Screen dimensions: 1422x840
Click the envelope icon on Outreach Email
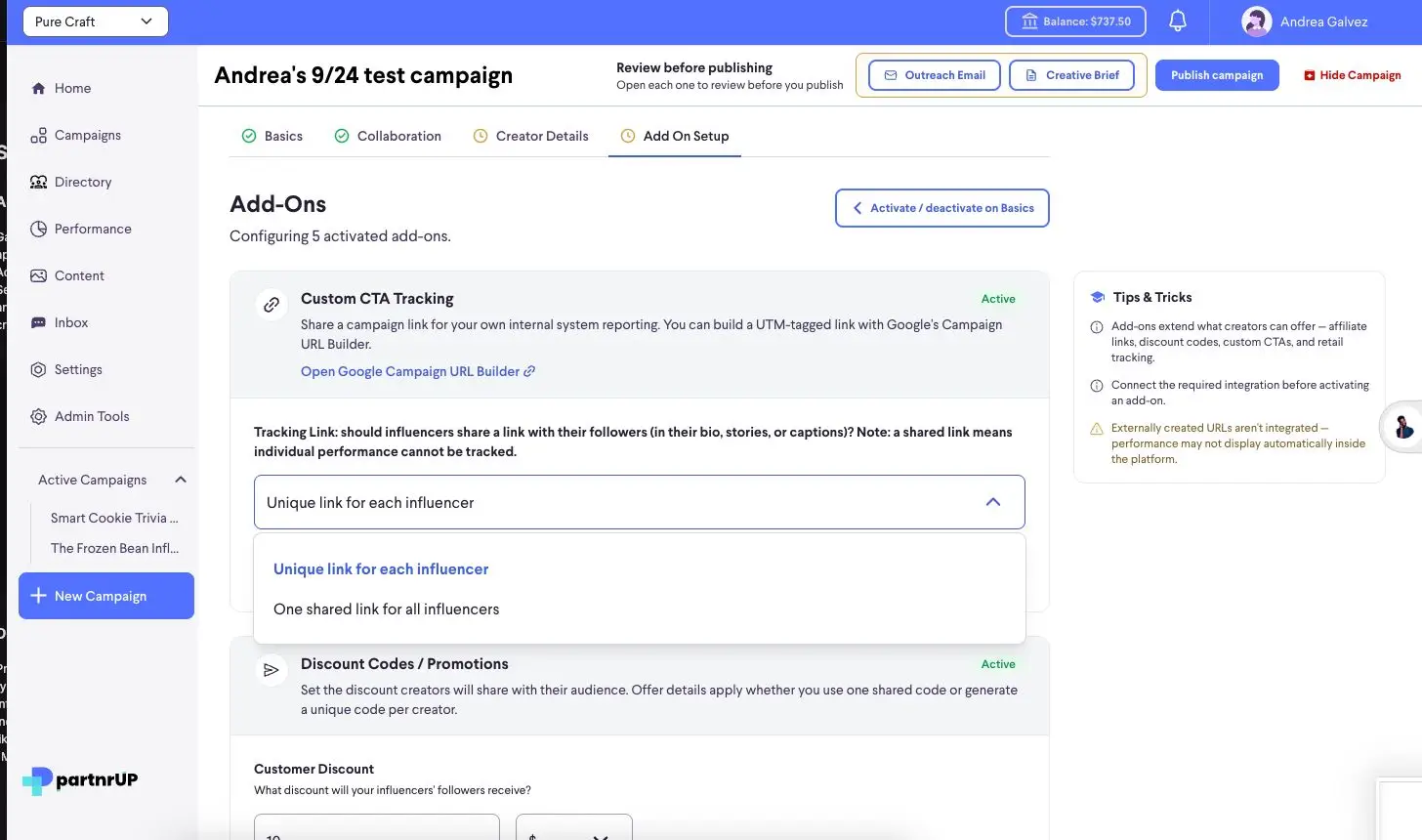(x=891, y=75)
